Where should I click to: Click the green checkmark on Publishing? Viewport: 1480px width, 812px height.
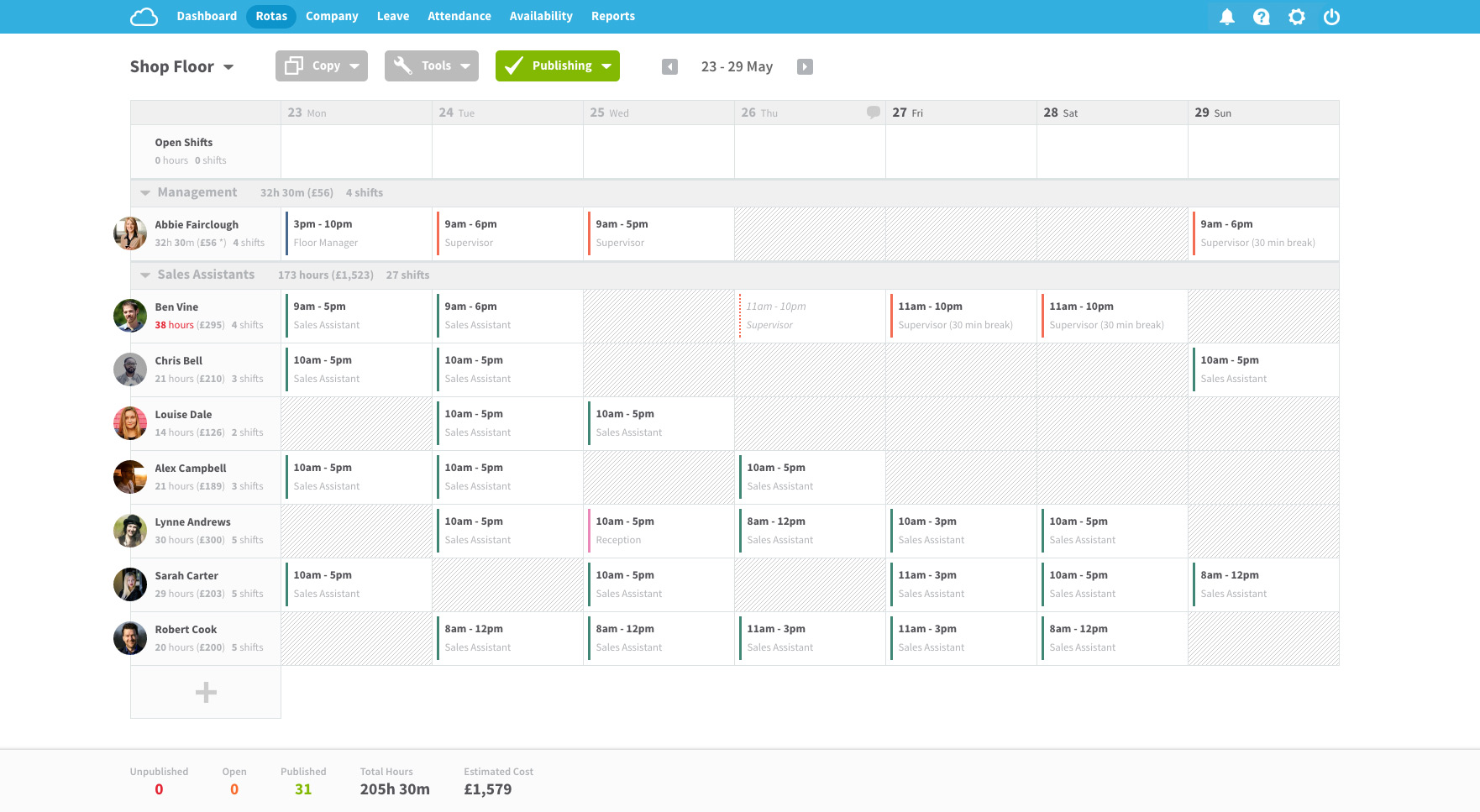click(x=514, y=65)
